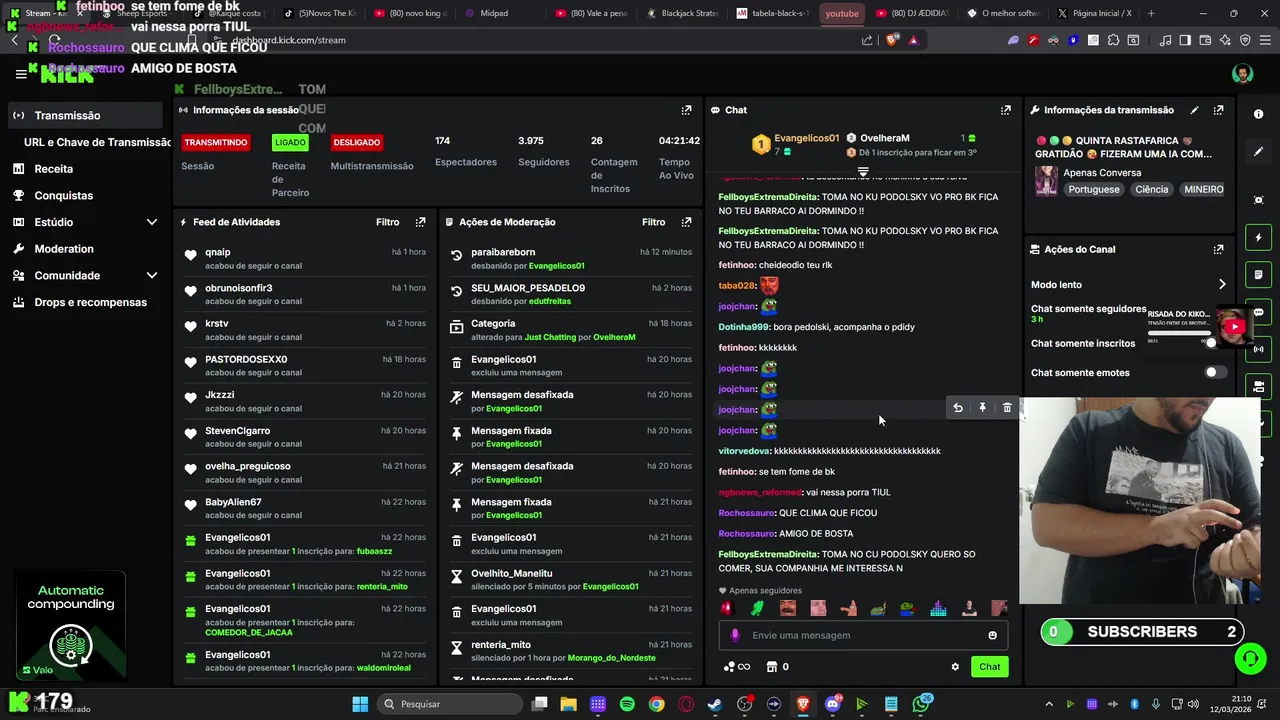Viewport: 1280px width, 720px height.
Task: Switch to the Midpad browser tab
Action: (500, 13)
